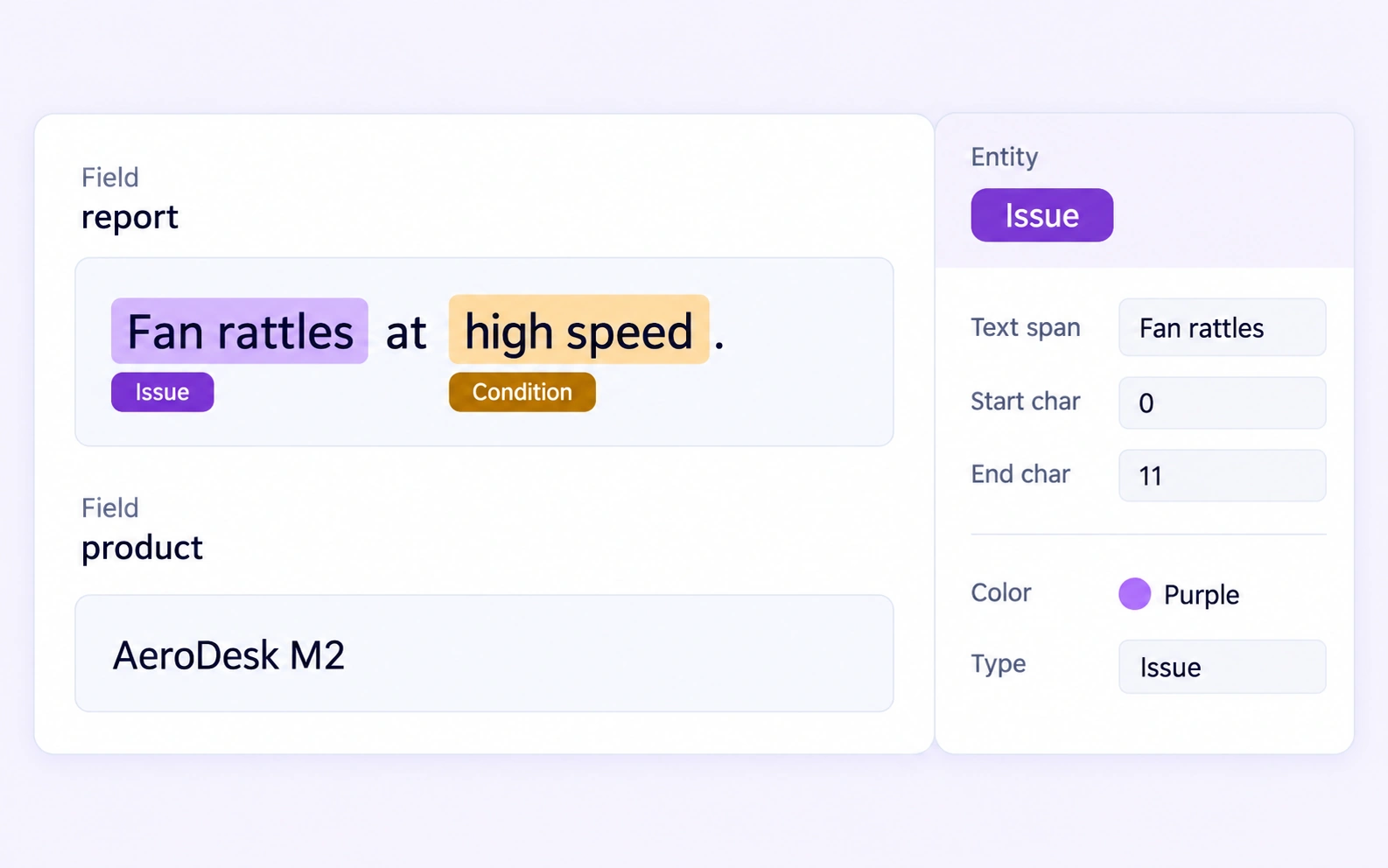Click the 'Text span' label

[x=1025, y=327]
